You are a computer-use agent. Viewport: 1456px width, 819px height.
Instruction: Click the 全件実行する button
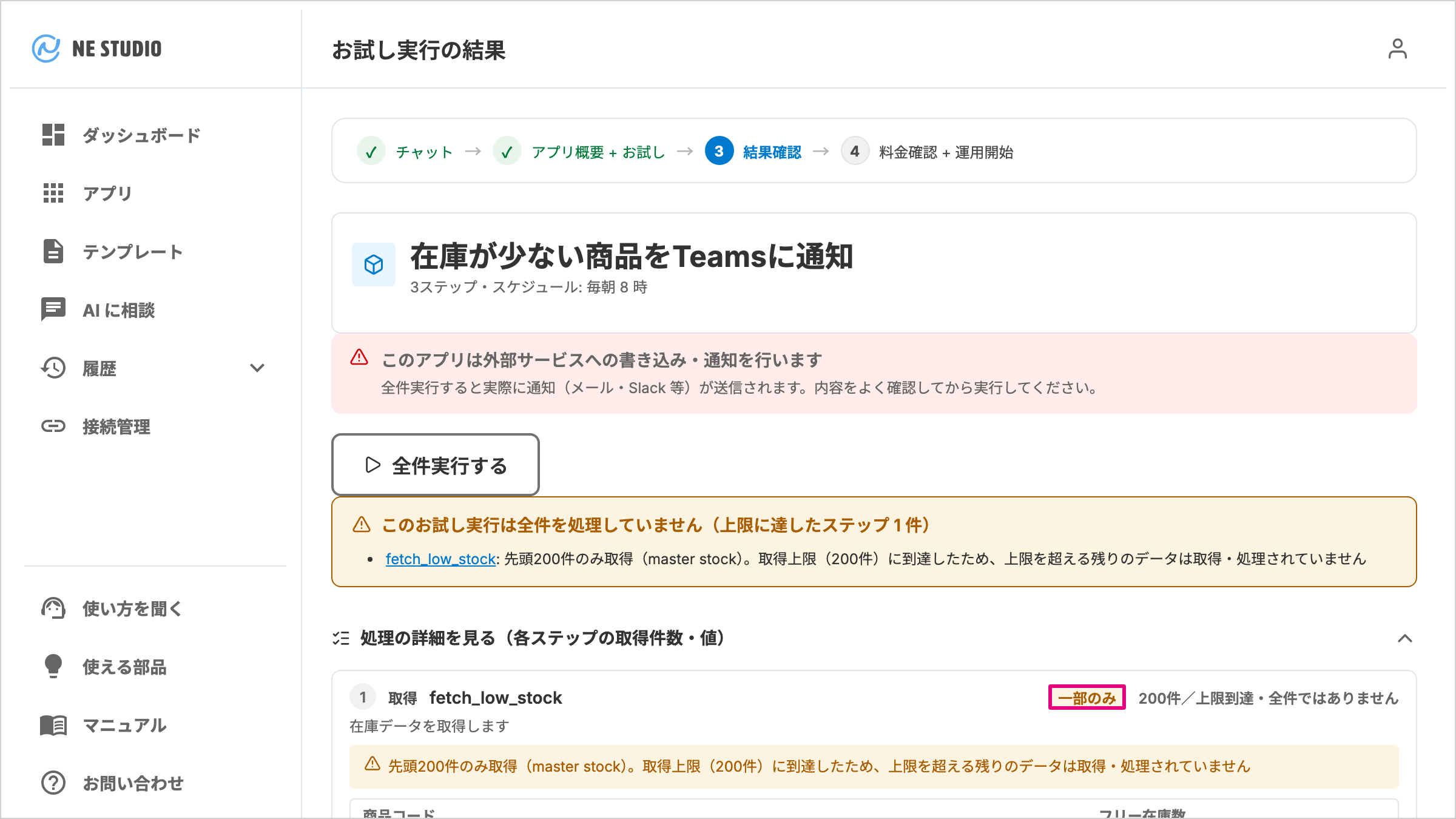click(x=436, y=465)
